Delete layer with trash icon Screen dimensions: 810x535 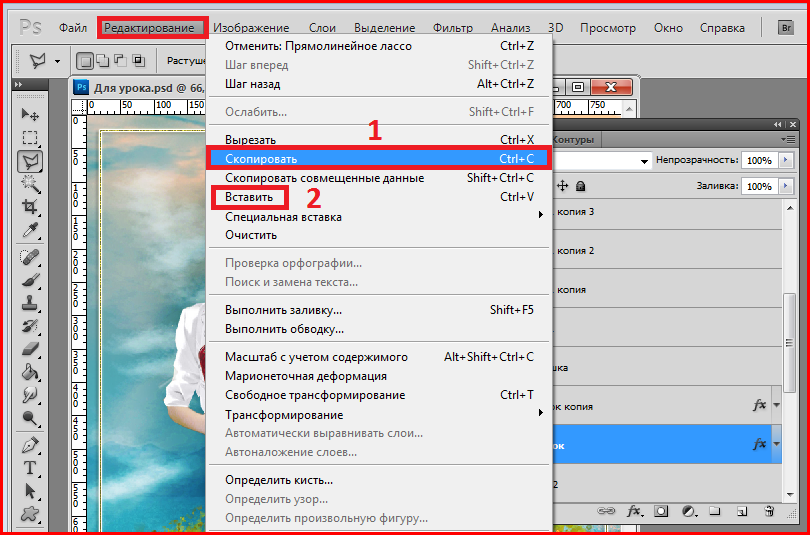[x=769, y=511]
